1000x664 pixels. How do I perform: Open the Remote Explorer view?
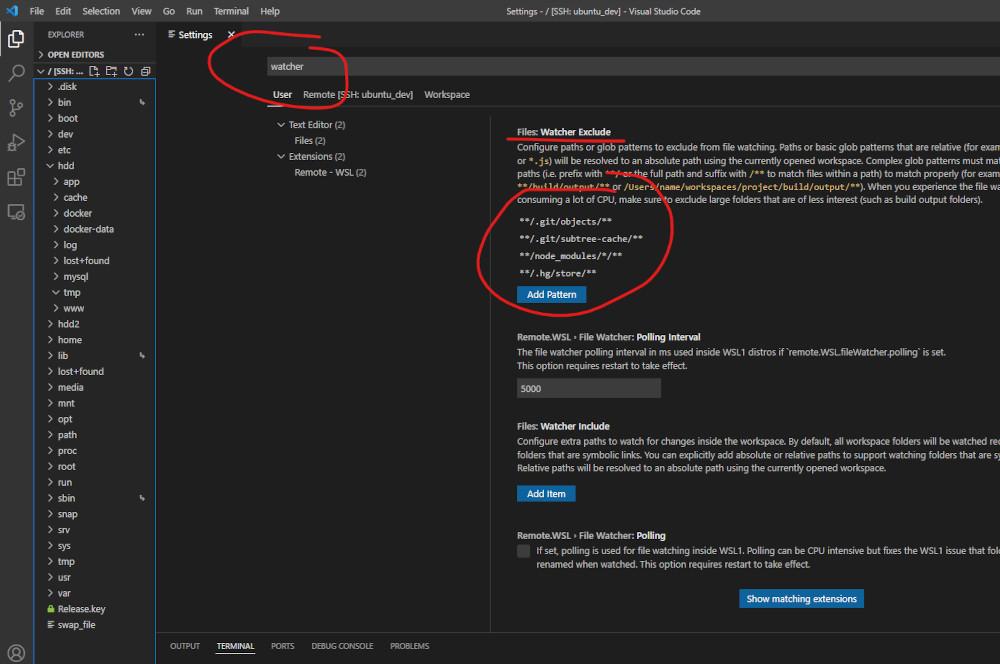click(x=16, y=212)
